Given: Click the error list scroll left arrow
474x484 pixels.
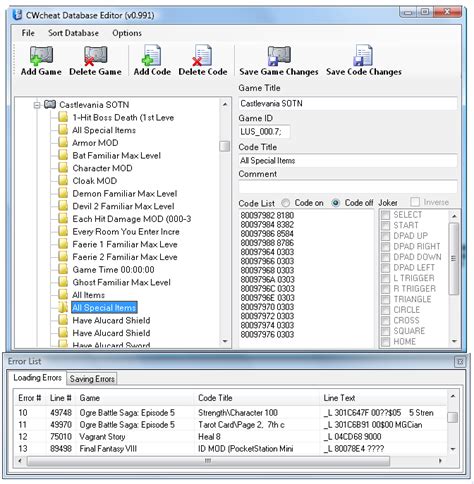Looking at the screenshot, I should pyautogui.click(x=20, y=461).
